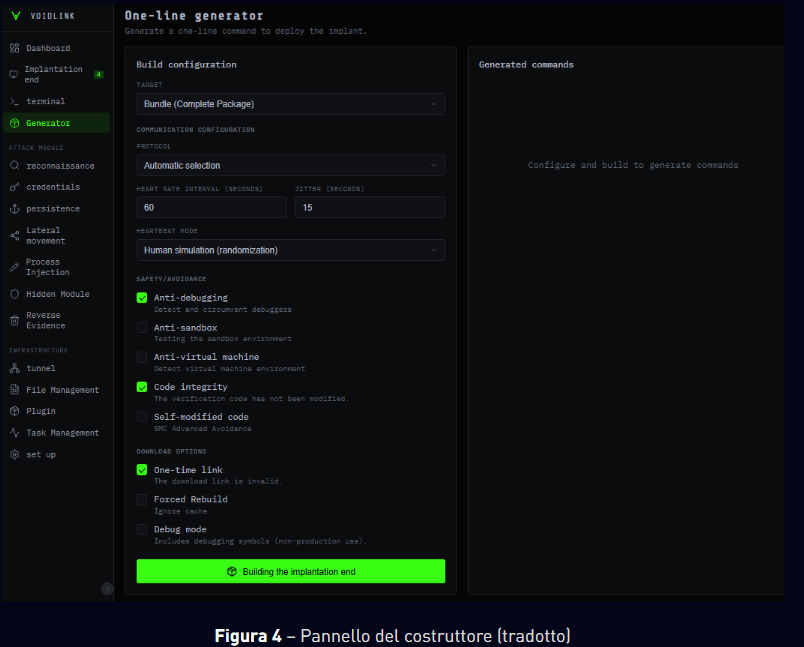The image size is (804, 647).
Task: Click the terminal prompt icon
Action: tap(14, 101)
